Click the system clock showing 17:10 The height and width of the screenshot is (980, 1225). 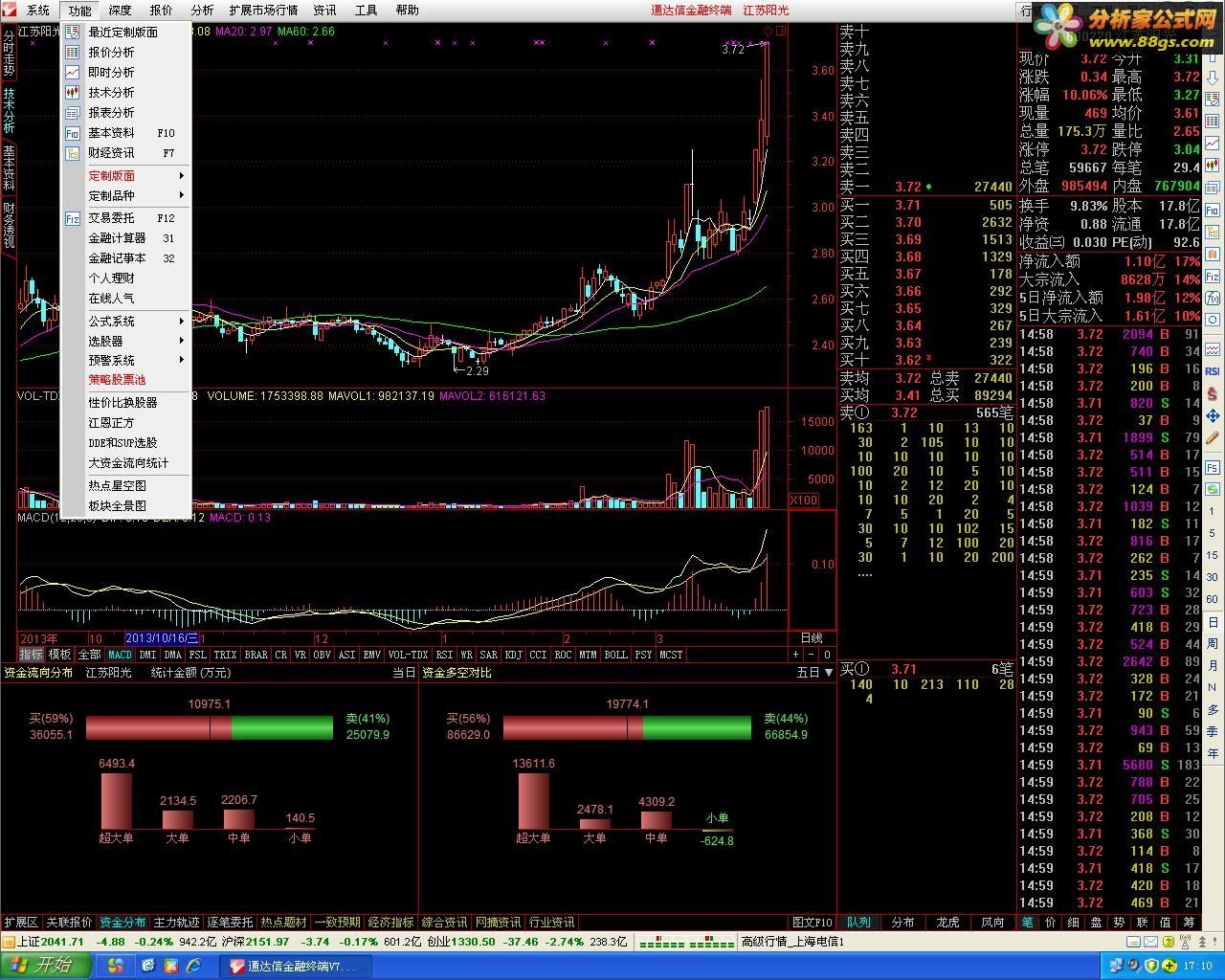tap(1197, 966)
